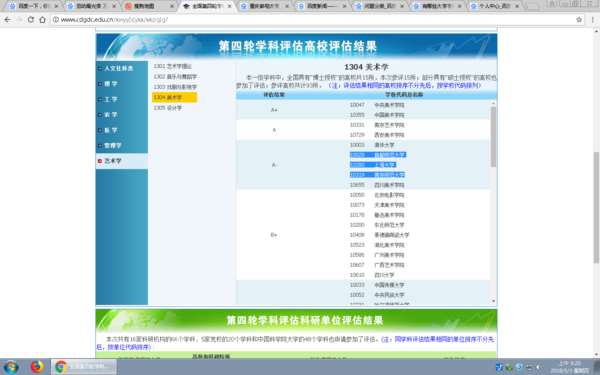Viewport: 600px width, 375px height.
Task: Open the Chrome three-dot menu
Action: point(593,20)
